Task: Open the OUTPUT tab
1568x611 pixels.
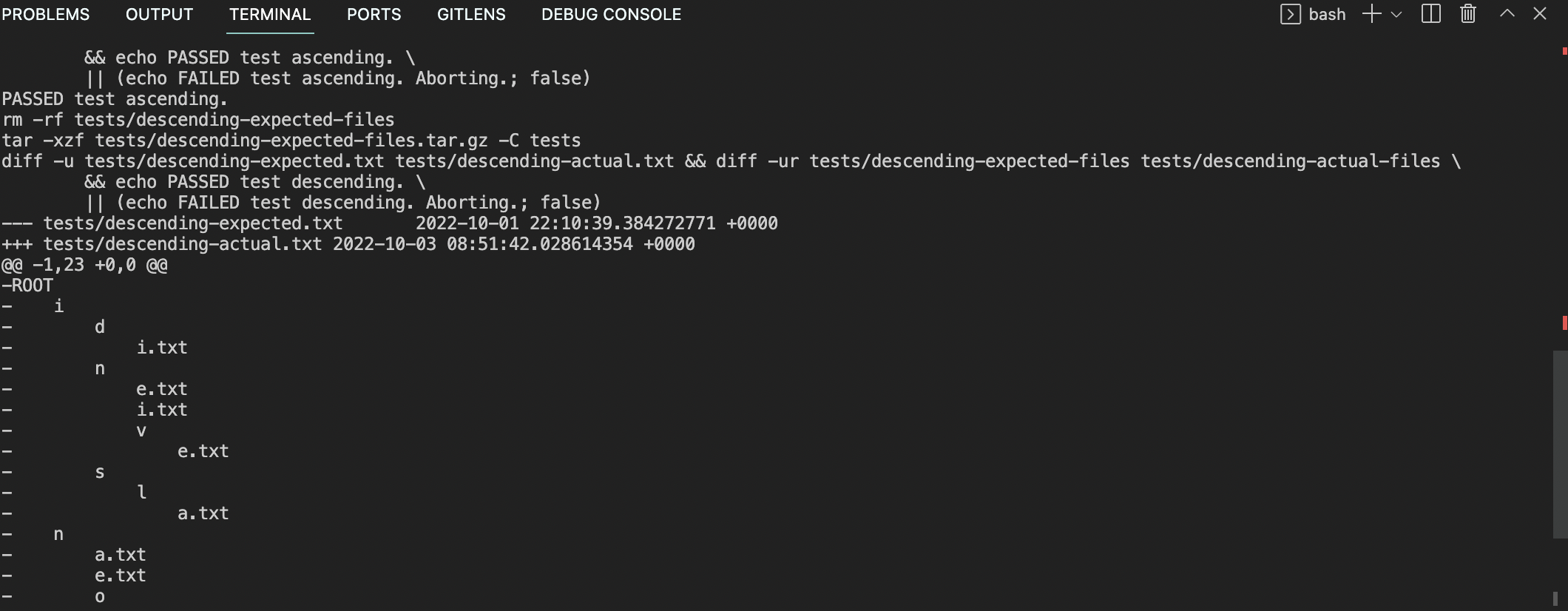Action: coord(159,15)
